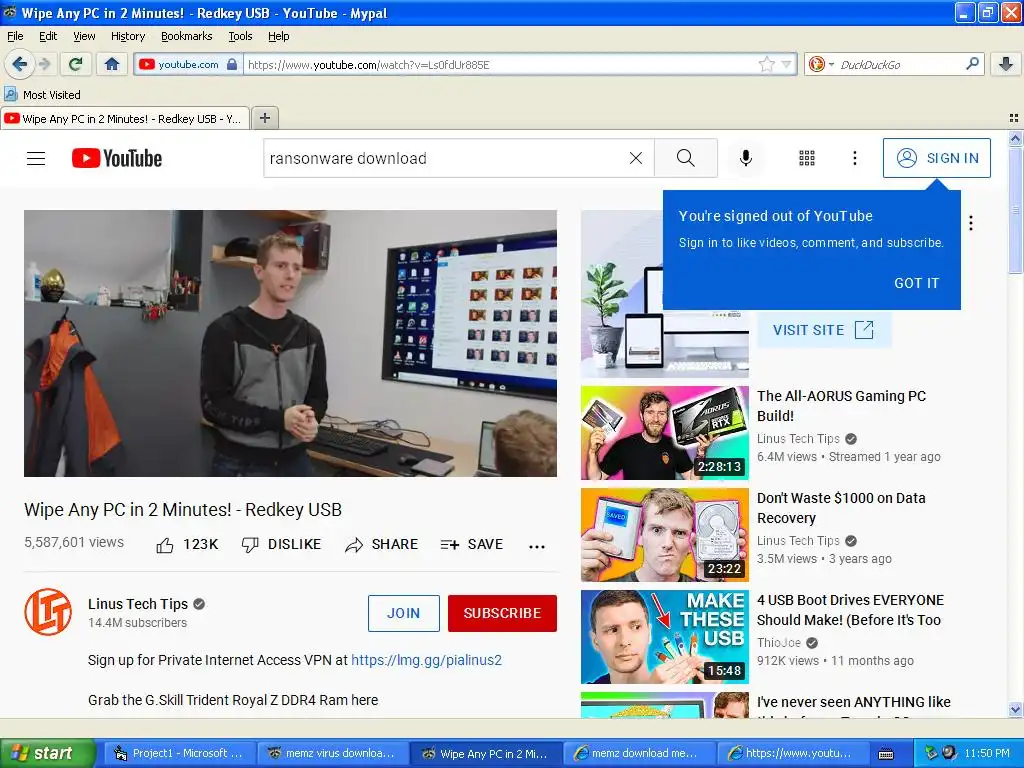Image resolution: width=1024 pixels, height=768 pixels.
Task: Open the Don't Waste $1000 on Data Recovery title
Action: [x=841, y=508]
